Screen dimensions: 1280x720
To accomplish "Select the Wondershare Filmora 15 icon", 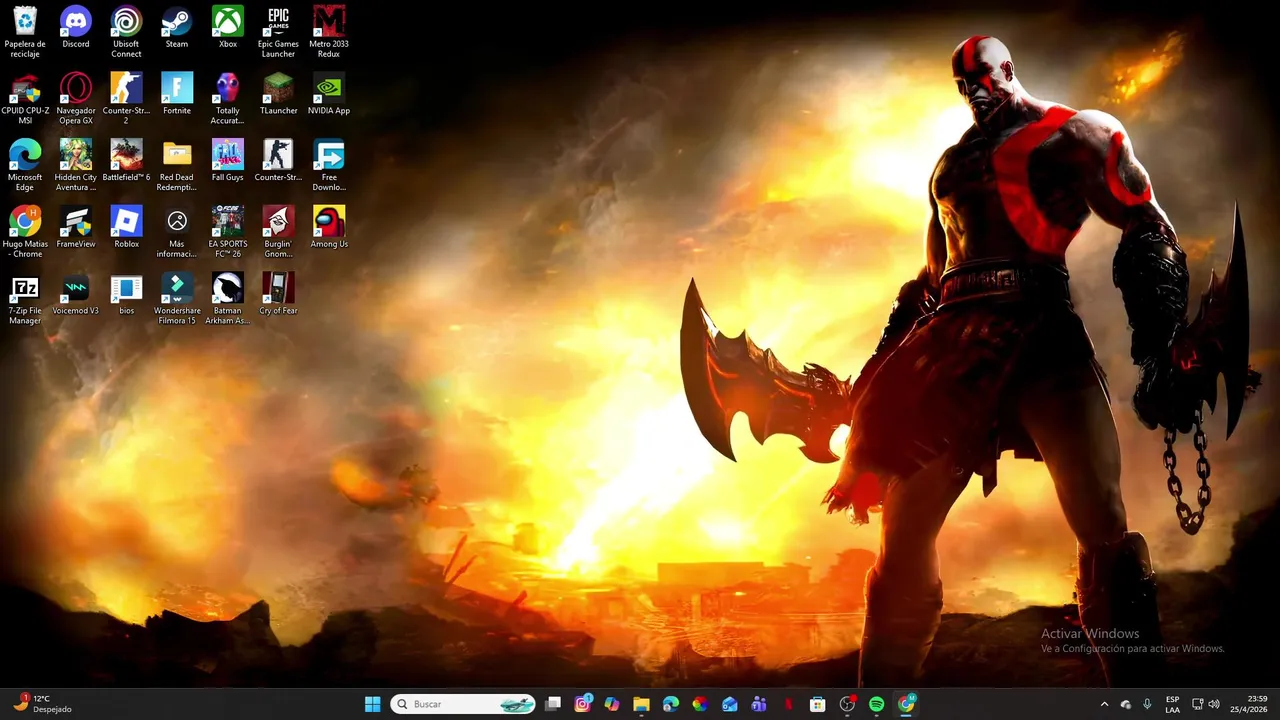I will [177, 299].
